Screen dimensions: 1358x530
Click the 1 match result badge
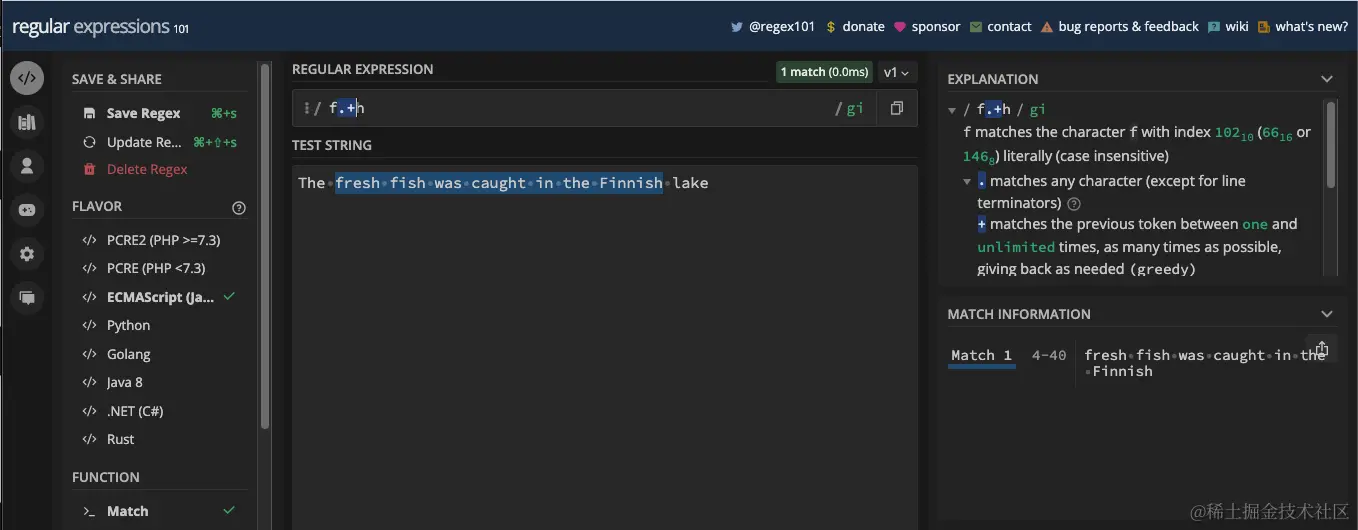(824, 72)
